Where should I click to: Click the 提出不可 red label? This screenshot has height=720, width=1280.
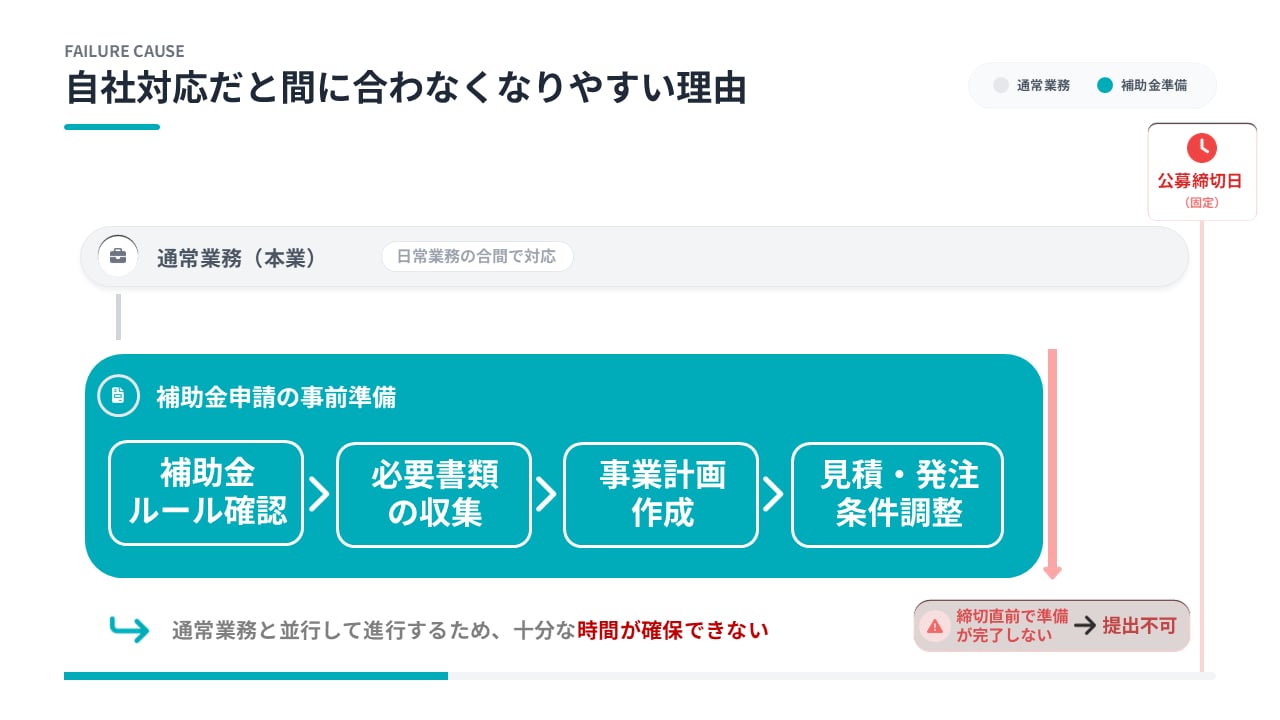point(1139,626)
